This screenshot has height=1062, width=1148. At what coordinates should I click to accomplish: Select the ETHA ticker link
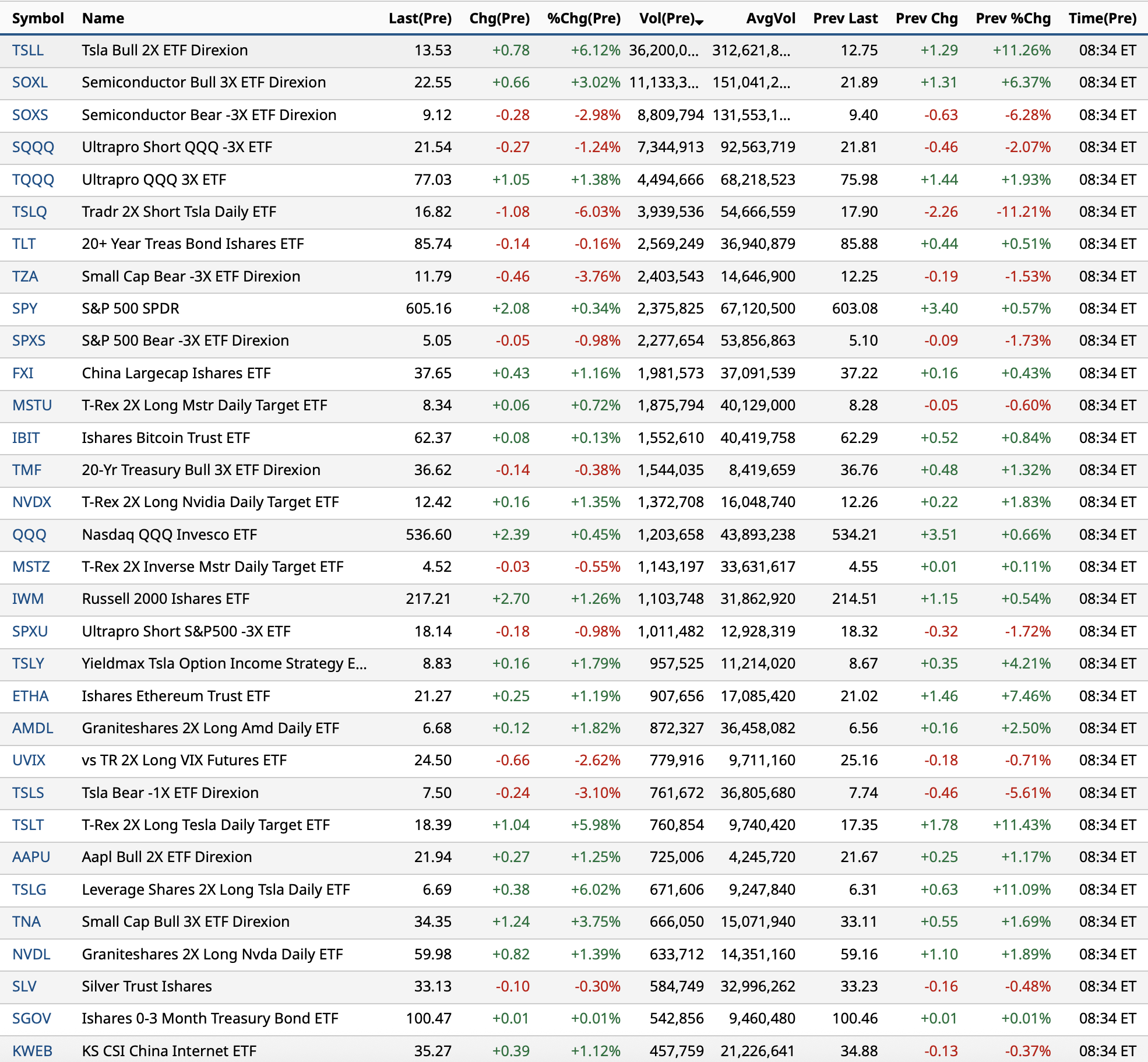pyautogui.click(x=30, y=696)
